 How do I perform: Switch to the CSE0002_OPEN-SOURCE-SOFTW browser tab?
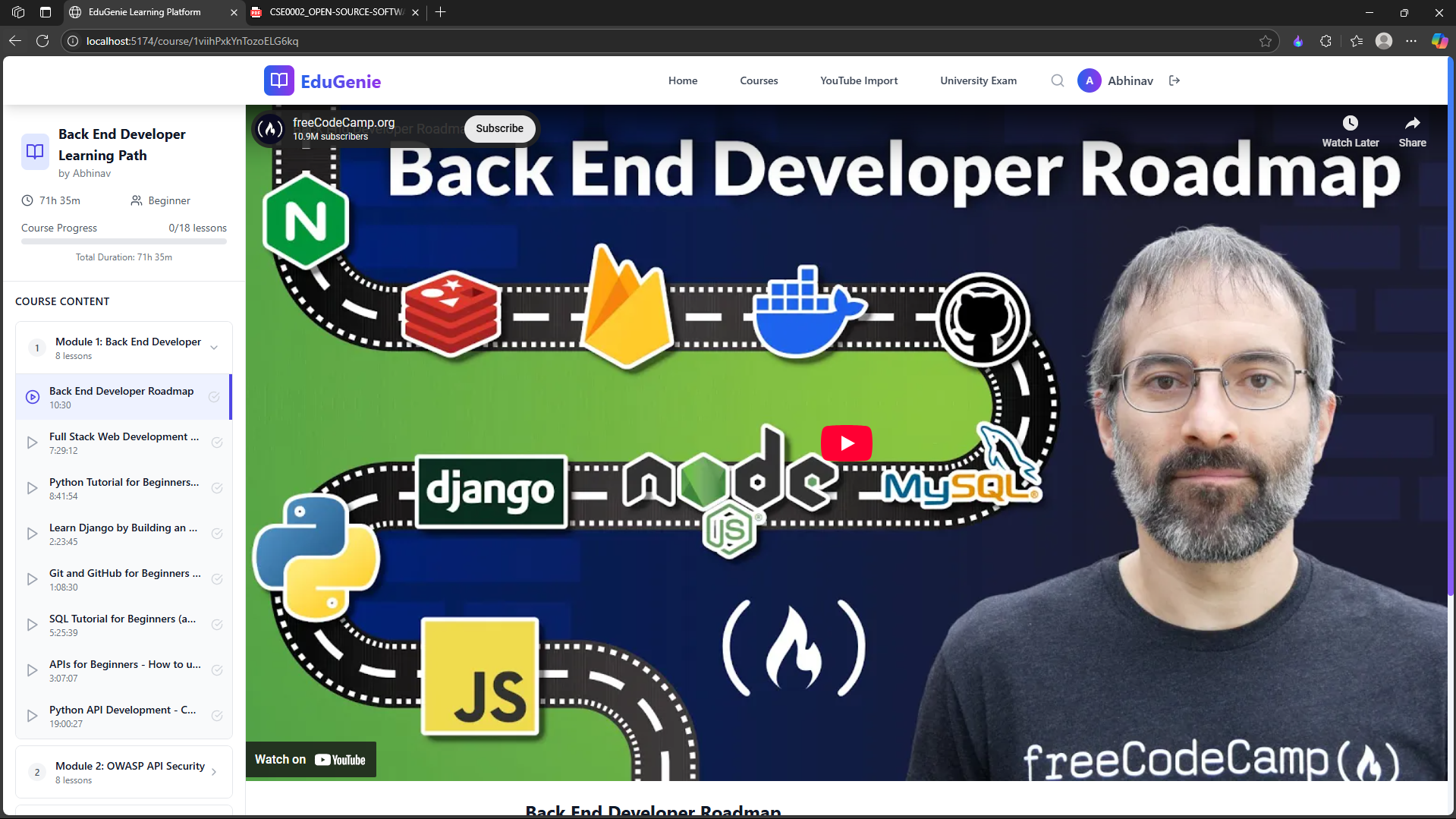335,12
